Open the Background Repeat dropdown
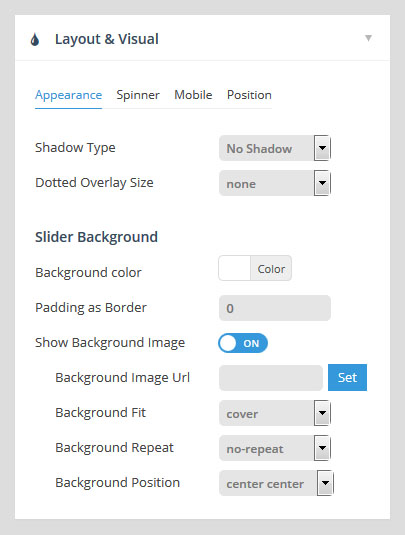Screen dimensions: 405x535 coord(275,448)
